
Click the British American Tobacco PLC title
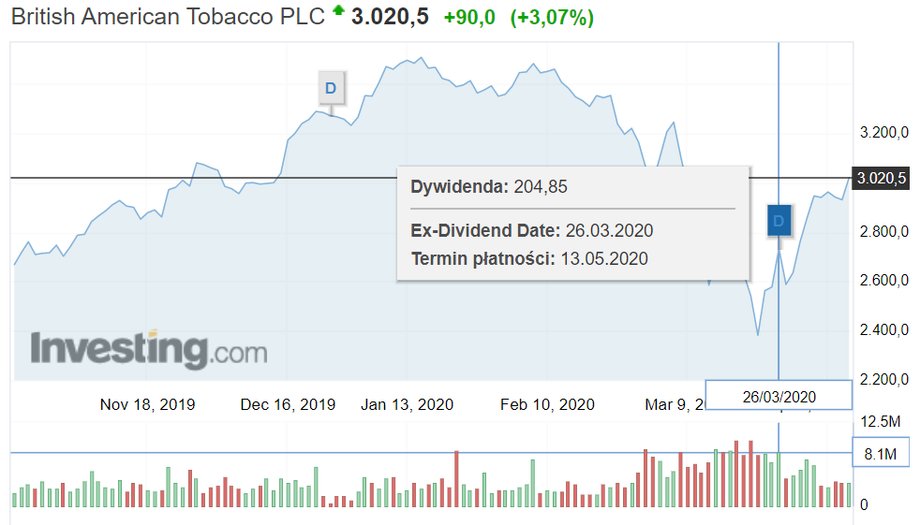coord(168,16)
